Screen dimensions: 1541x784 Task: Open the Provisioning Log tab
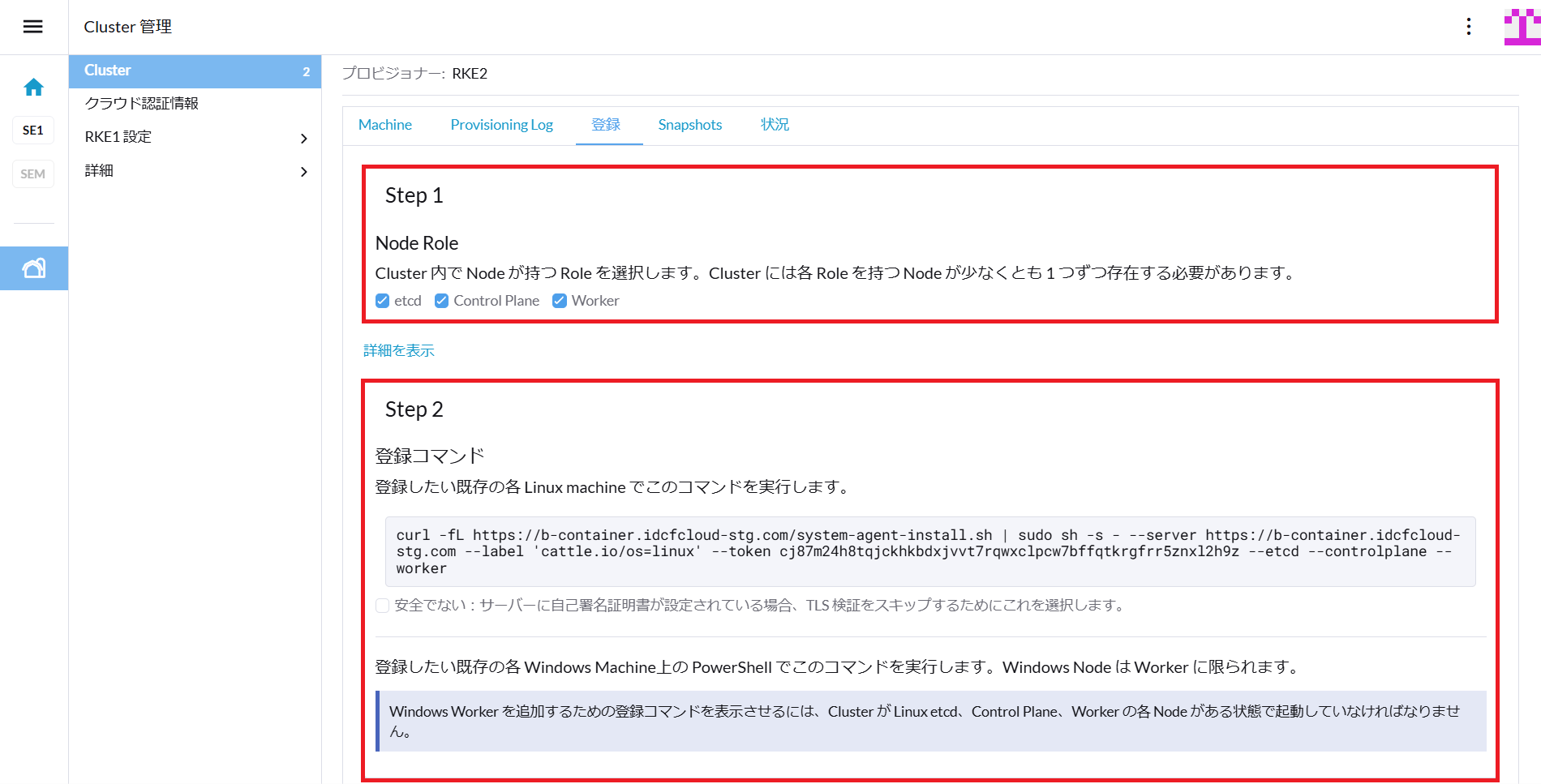tap(501, 125)
